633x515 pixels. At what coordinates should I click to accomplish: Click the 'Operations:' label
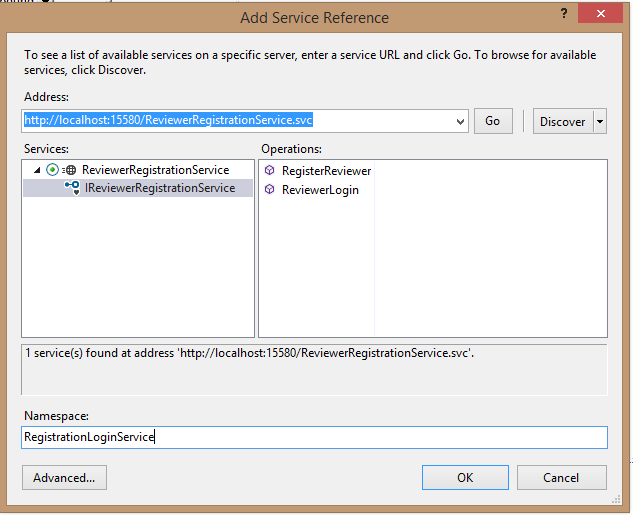pos(291,149)
